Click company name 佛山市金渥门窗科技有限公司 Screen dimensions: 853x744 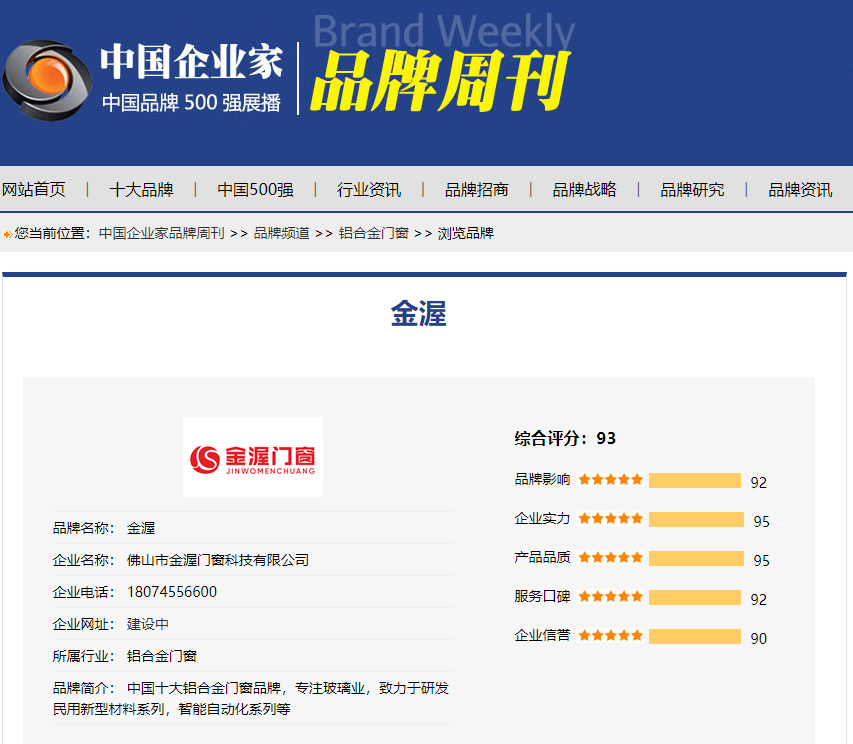click(218, 560)
